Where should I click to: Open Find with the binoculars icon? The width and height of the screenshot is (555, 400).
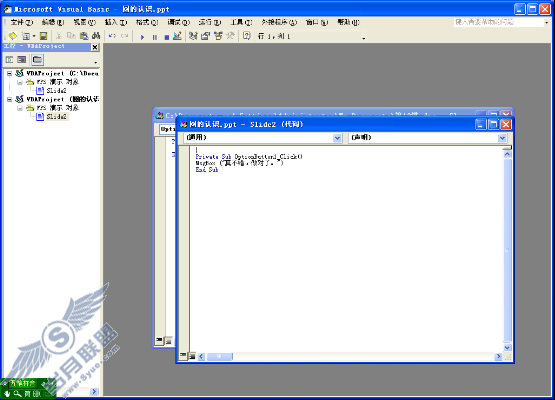click(x=96, y=36)
